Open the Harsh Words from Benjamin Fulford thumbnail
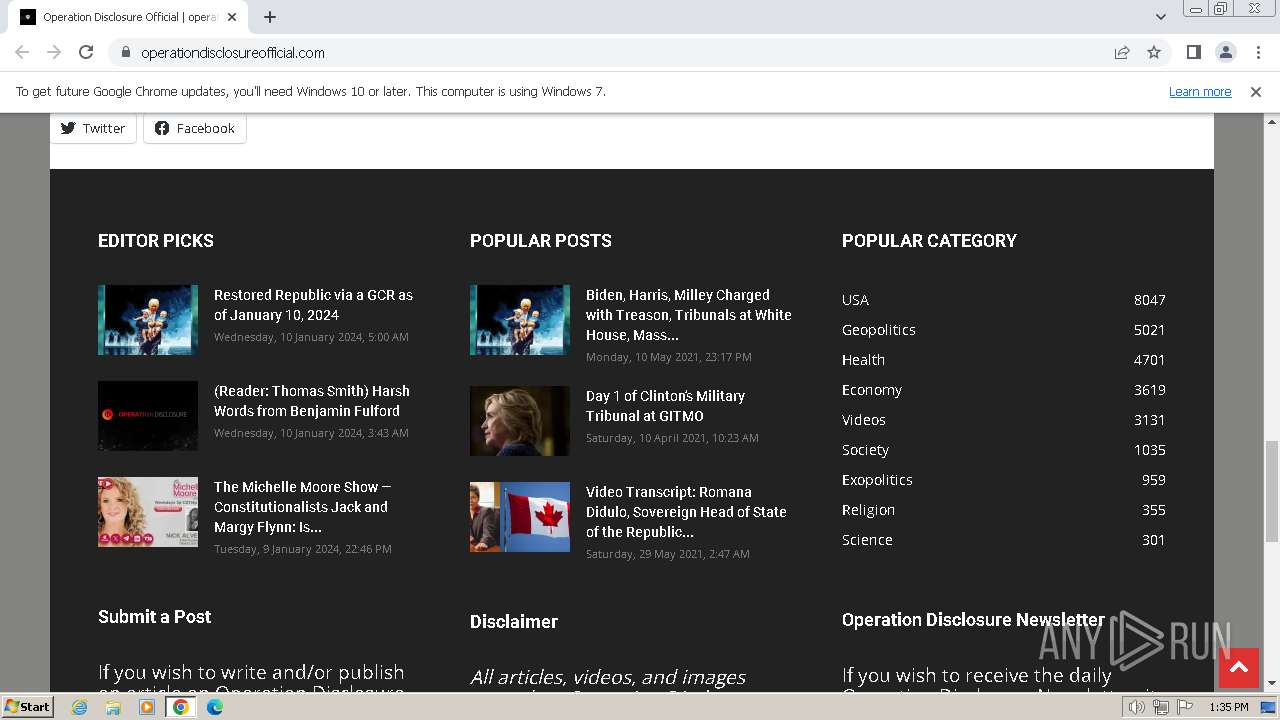 [148, 416]
